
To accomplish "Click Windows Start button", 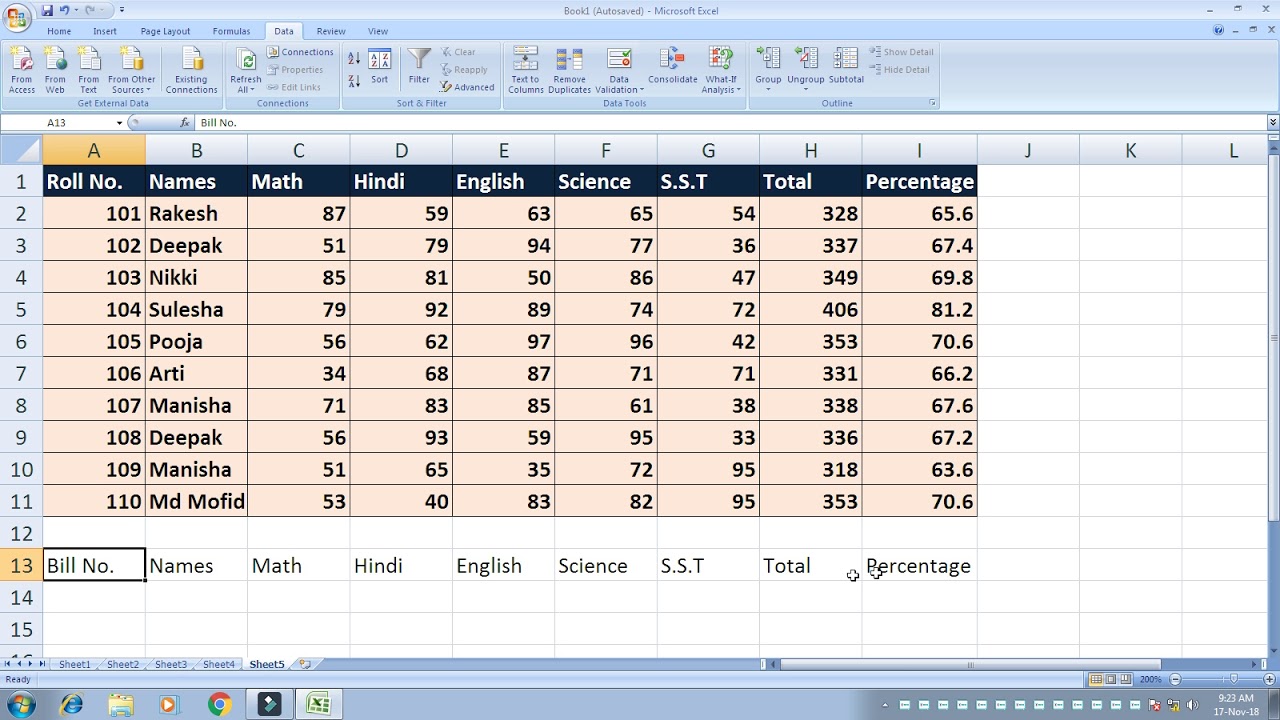I will pos(20,704).
